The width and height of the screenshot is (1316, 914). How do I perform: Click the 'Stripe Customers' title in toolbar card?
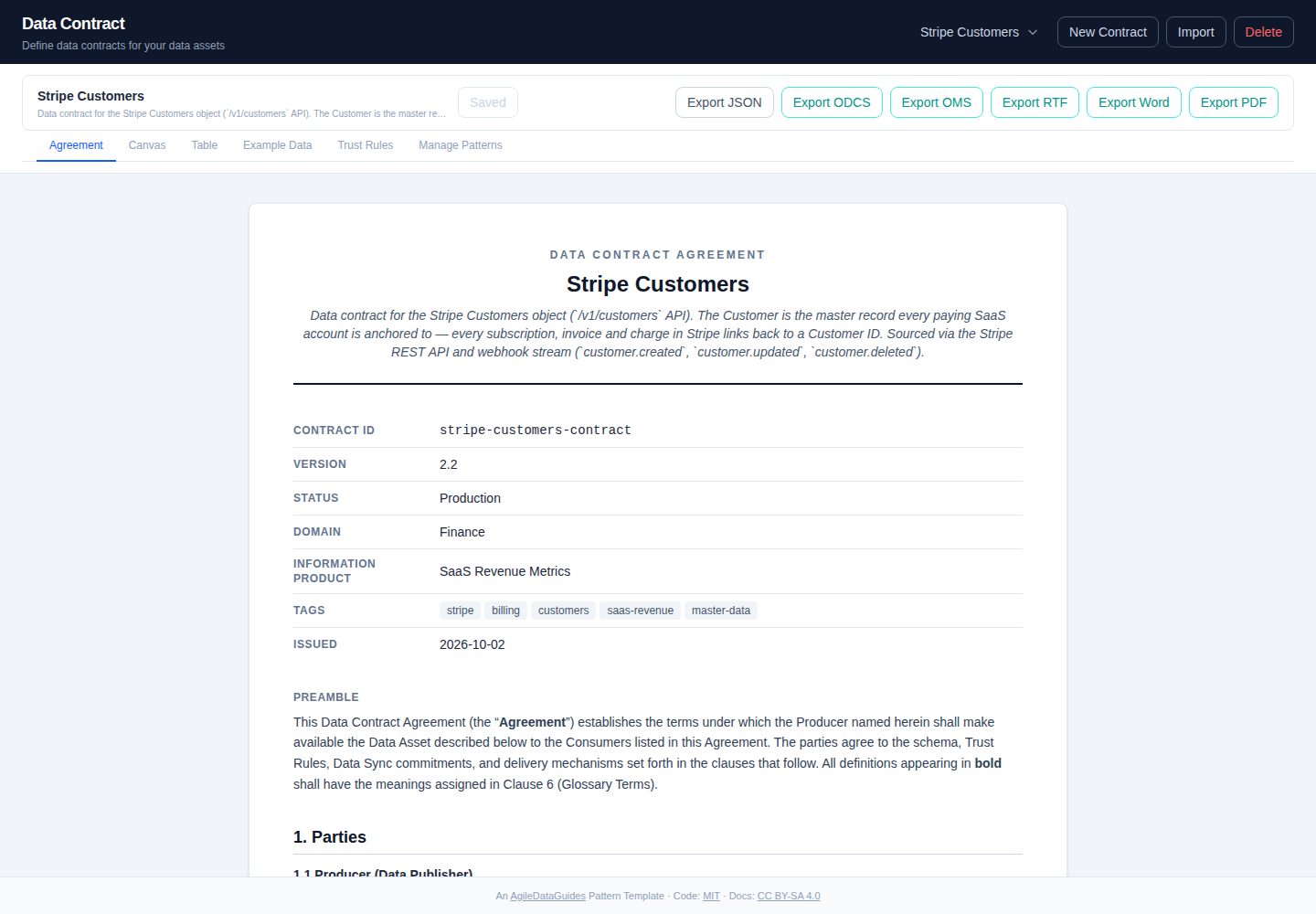click(90, 96)
